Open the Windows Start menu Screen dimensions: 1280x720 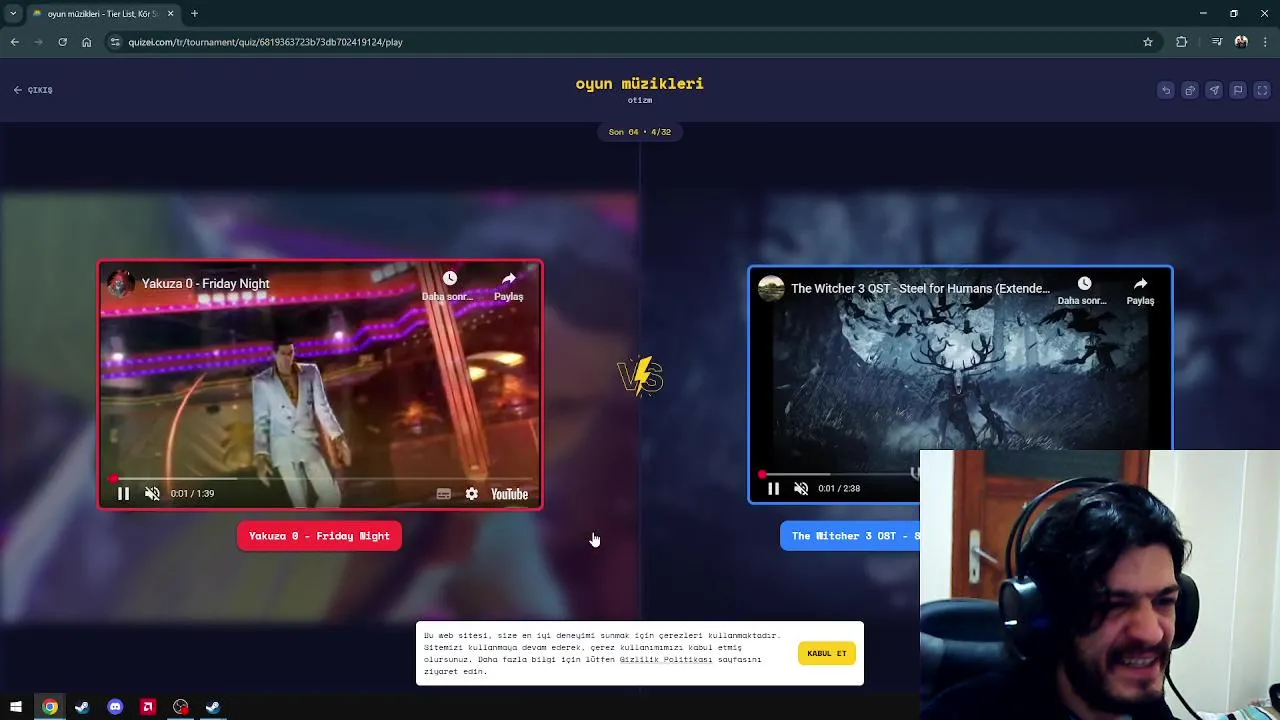(16, 707)
